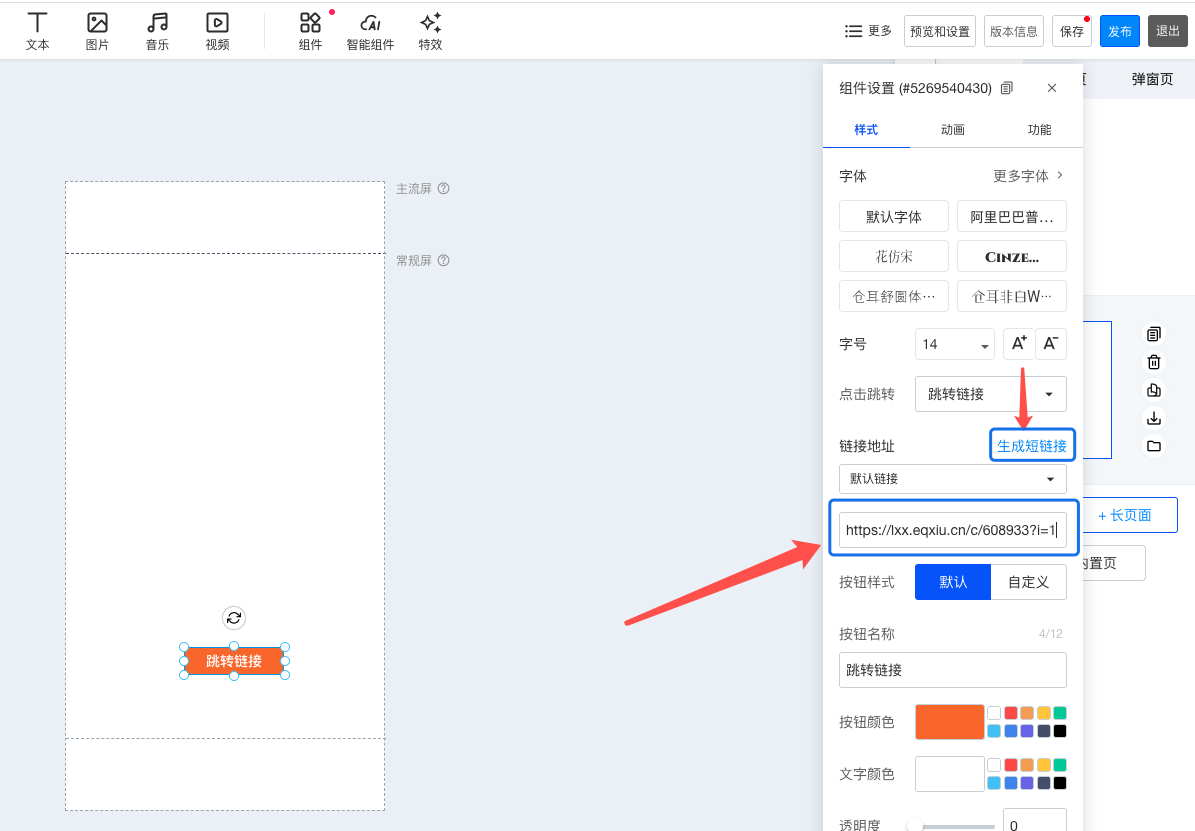Click the 透明度 slider handle

[x=916, y=826]
